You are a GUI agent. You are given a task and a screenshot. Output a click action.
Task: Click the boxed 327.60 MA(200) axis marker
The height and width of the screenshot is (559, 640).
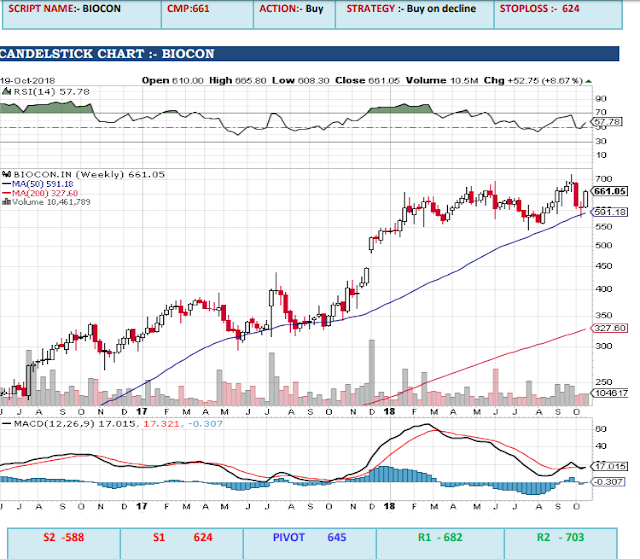coord(609,328)
